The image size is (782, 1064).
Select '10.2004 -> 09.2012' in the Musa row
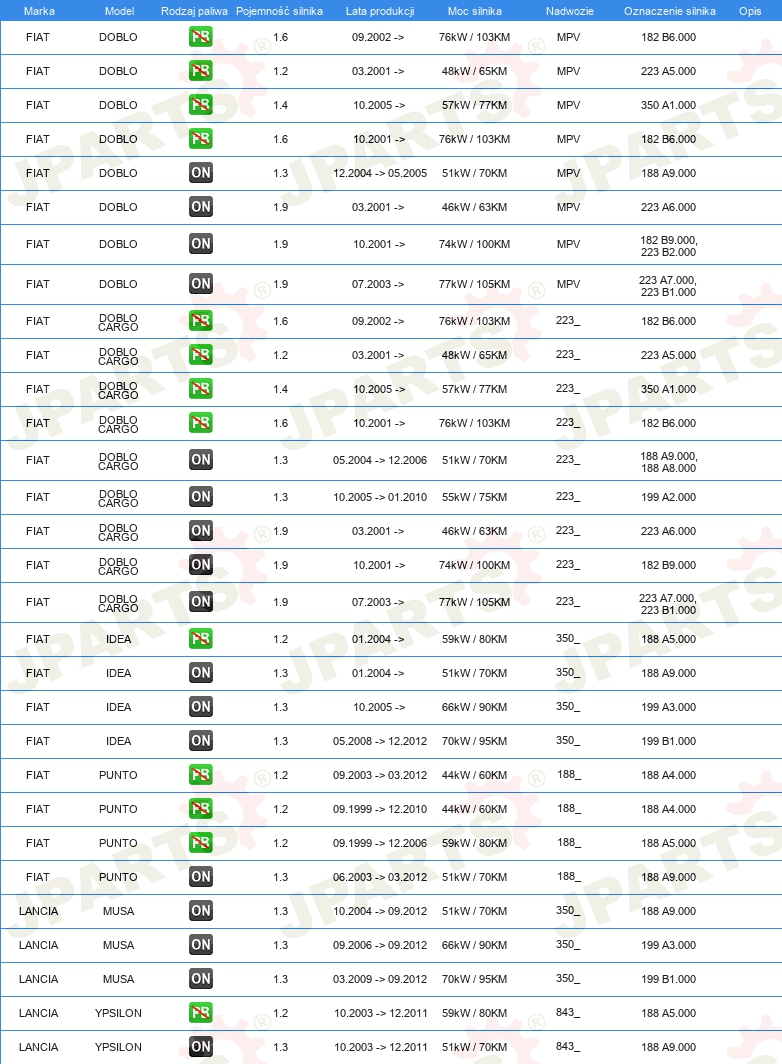click(379, 911)
